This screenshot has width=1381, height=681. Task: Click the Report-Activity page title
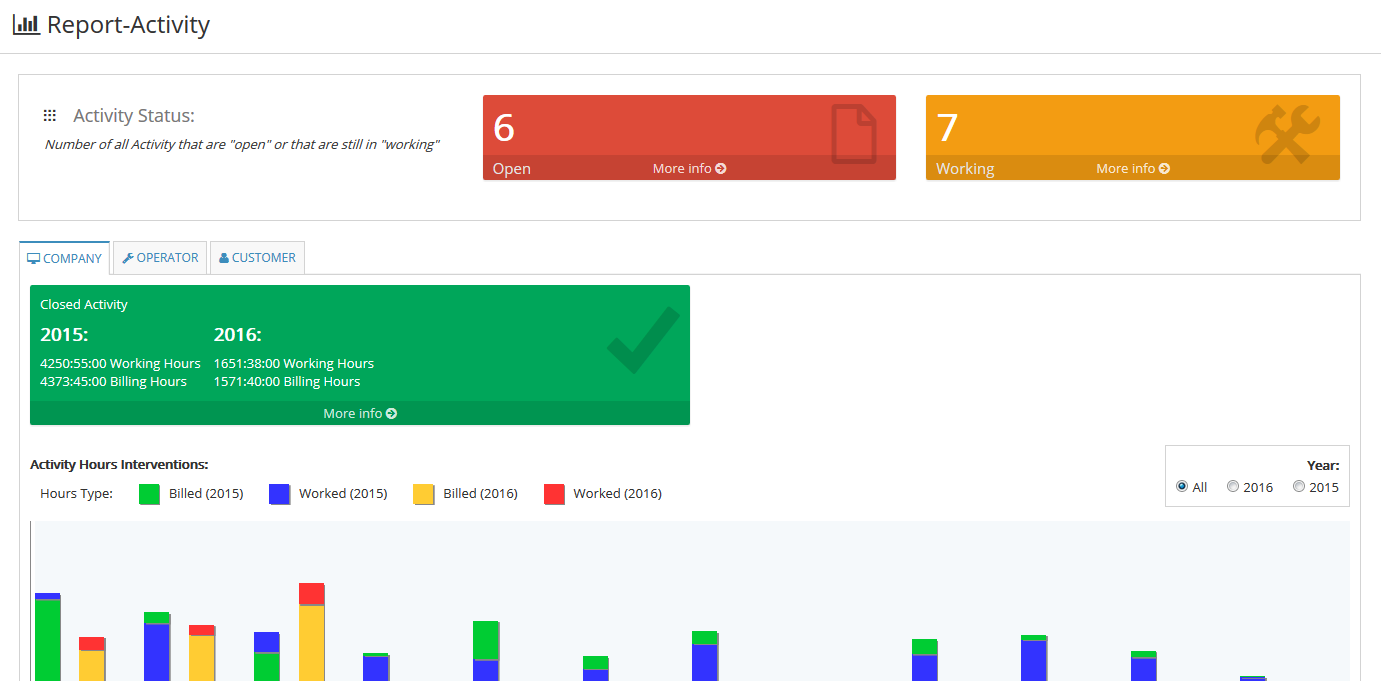click(x=128, y=25)
